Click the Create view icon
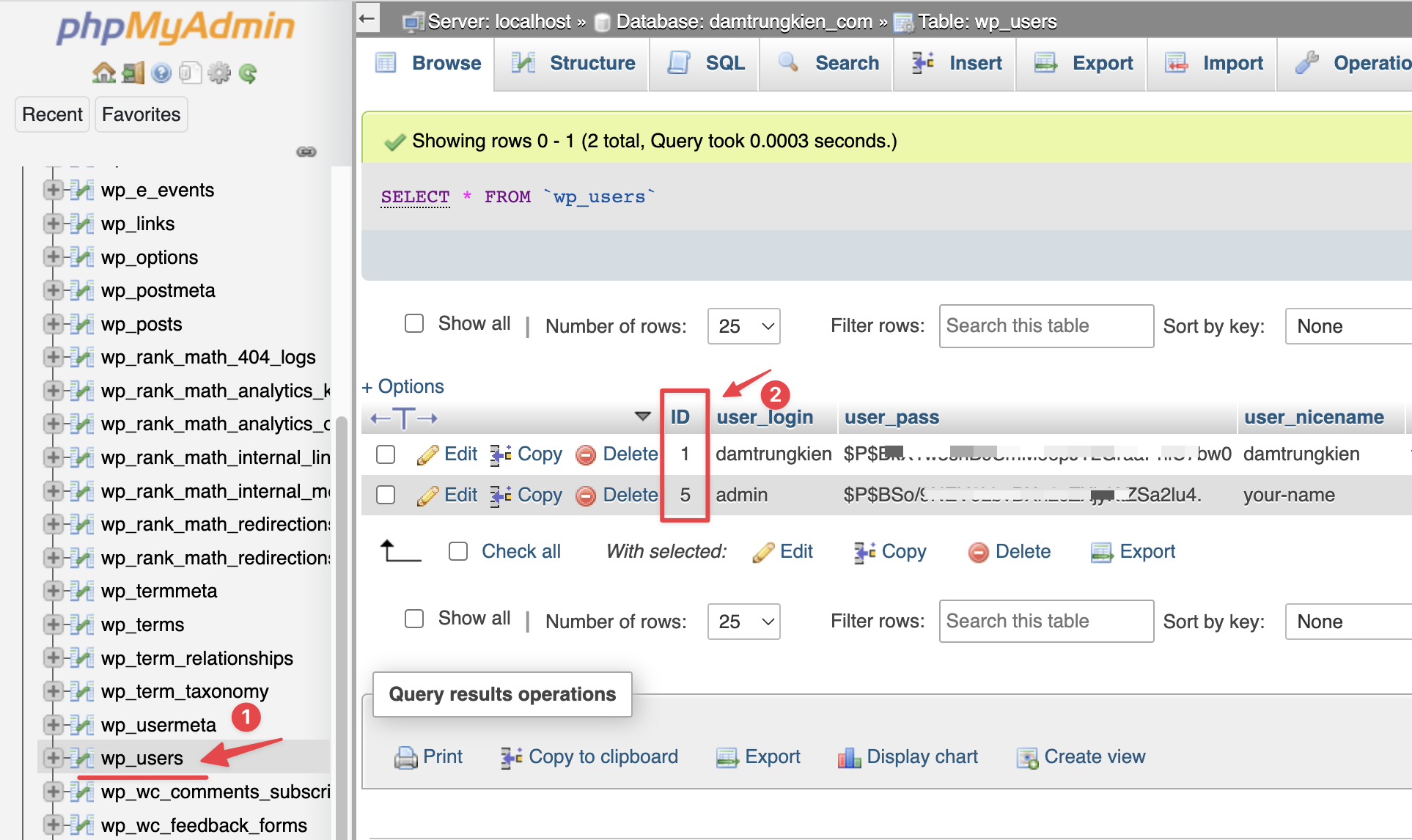The height and width of the screenshot is (840, 1412). pyautogui.click(x=1027, y=757)
